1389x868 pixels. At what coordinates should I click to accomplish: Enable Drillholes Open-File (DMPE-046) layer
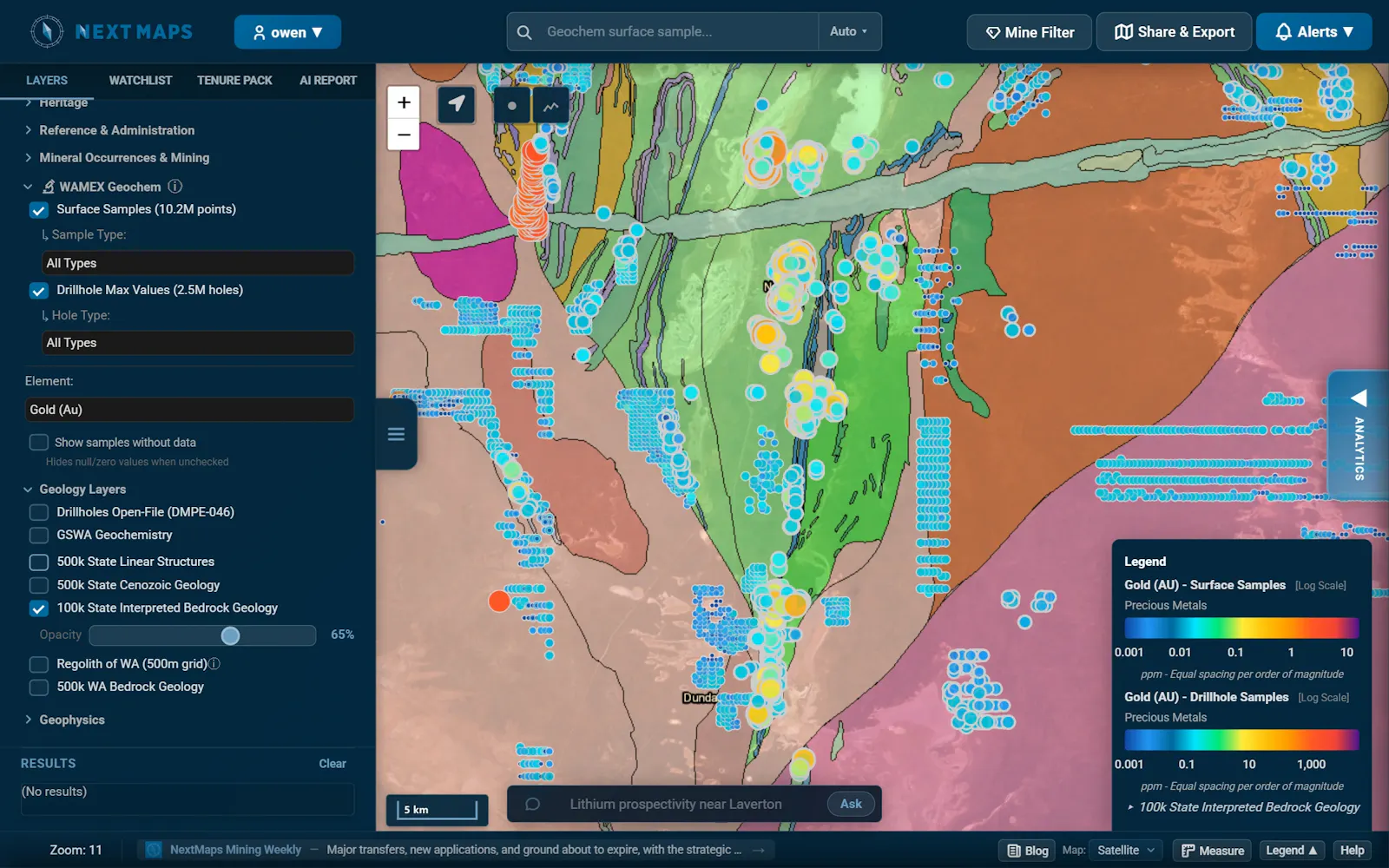[x=38, y=512]
